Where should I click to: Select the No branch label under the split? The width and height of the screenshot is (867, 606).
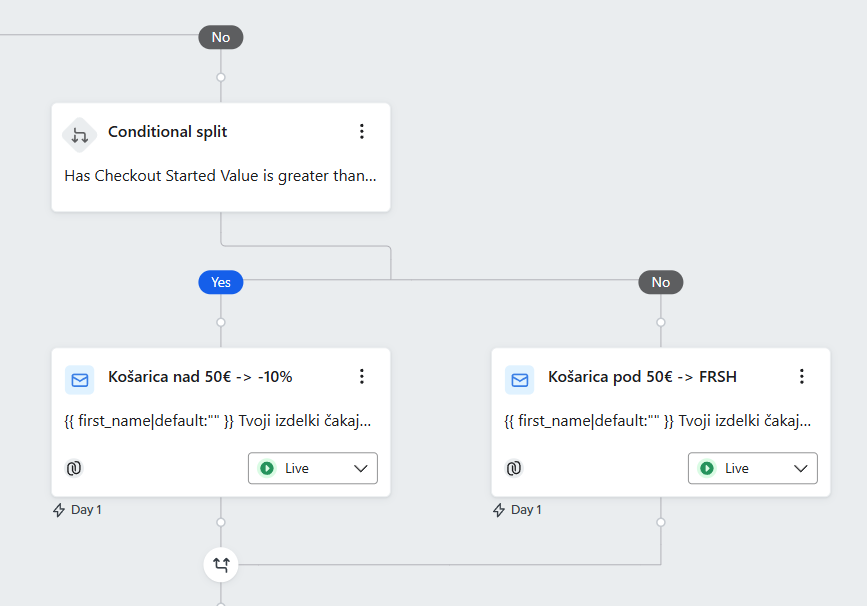pos(660,282)
